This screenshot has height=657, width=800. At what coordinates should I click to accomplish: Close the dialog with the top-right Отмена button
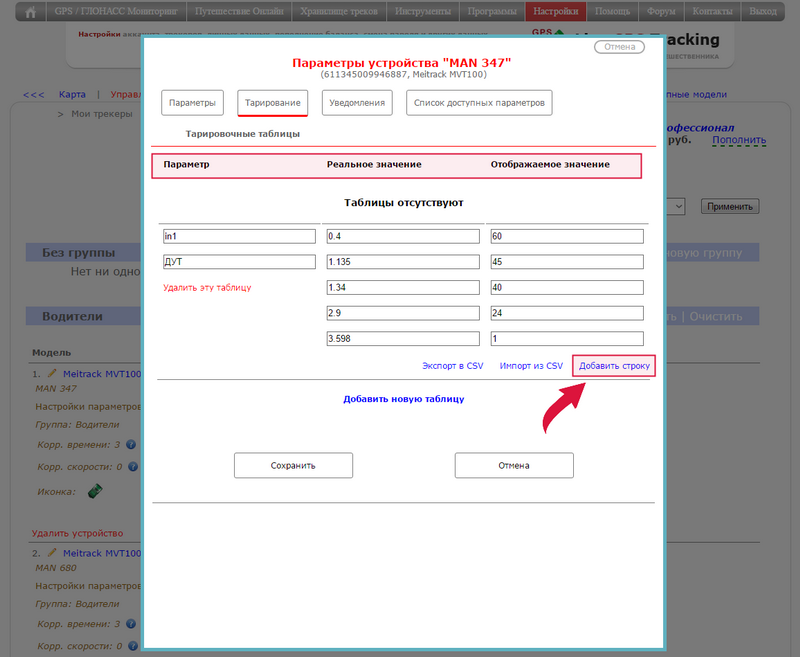[x=620, y=47]
